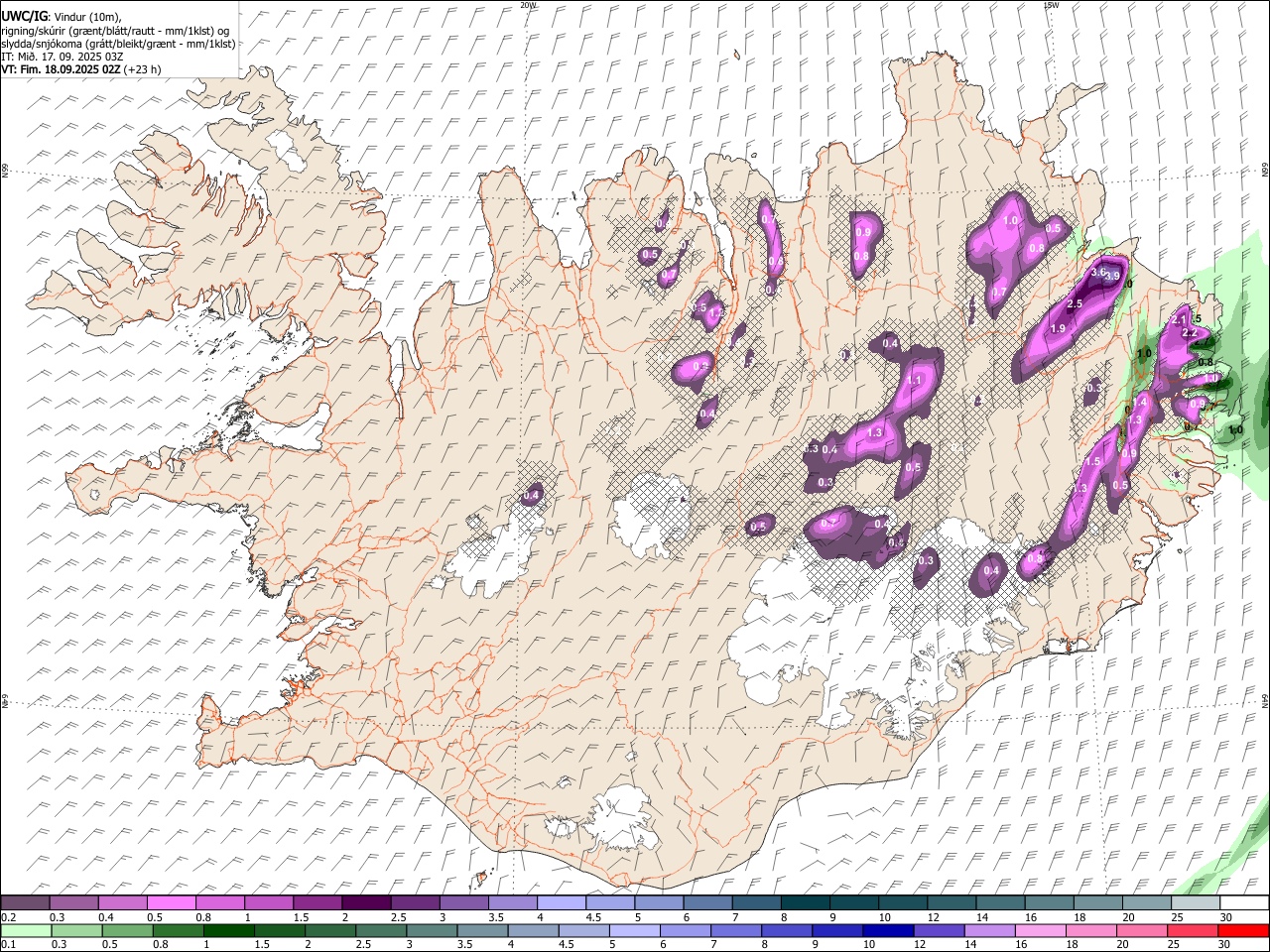The width and height of the screenshot is (1270, 952).
Task: Click the '1.1' precipitation value on the map
Action: [x=914, y=380]
